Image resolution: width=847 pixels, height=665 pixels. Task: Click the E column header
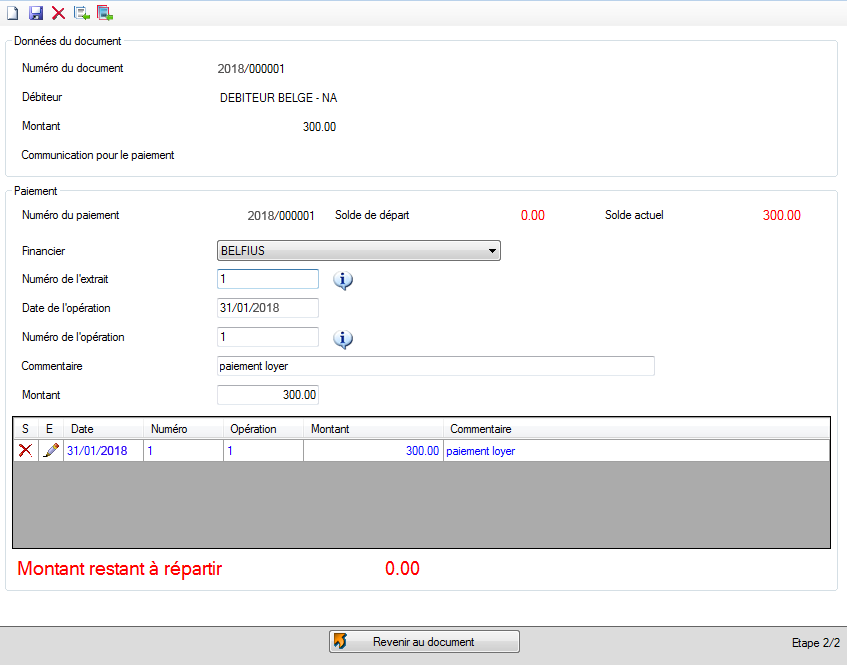tap(51, 429)
